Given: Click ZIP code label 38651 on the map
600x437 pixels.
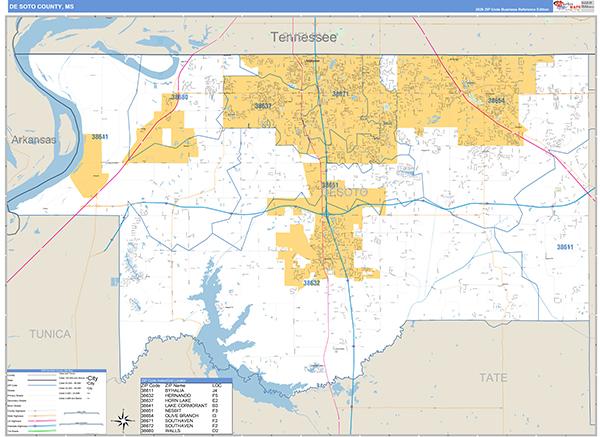Looking at the screenshot, I should 330,185.
